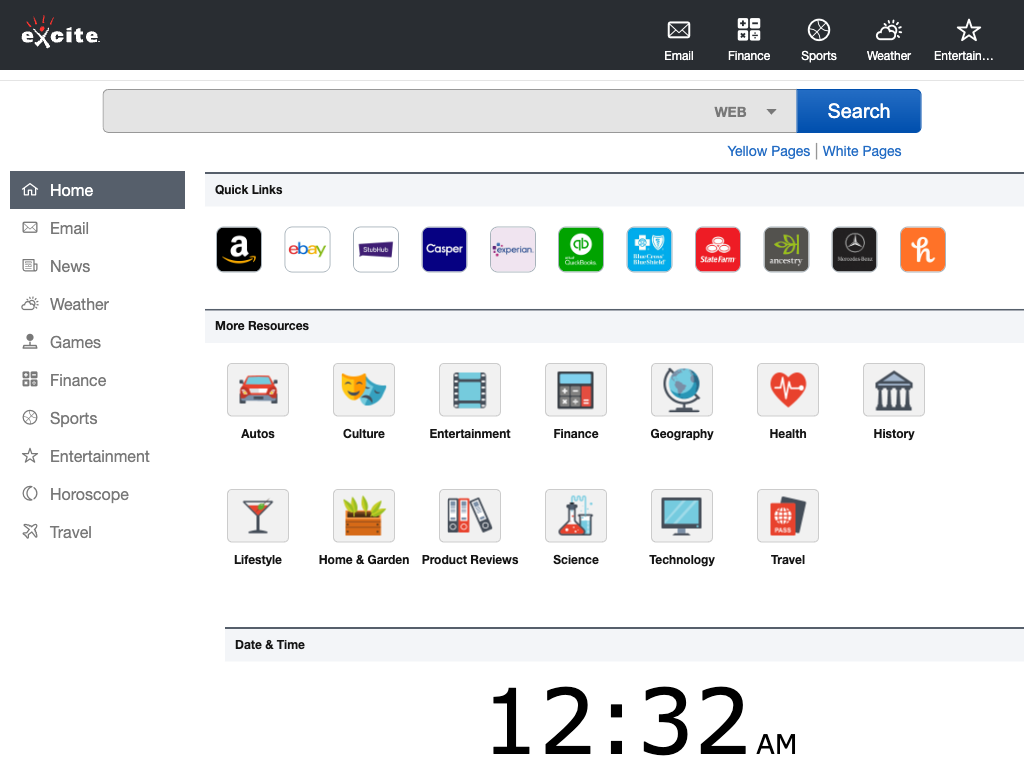Open the Amazon quick link icon
The width and height of the screenshot is (1024, 768).
click(x=239, y=250)
